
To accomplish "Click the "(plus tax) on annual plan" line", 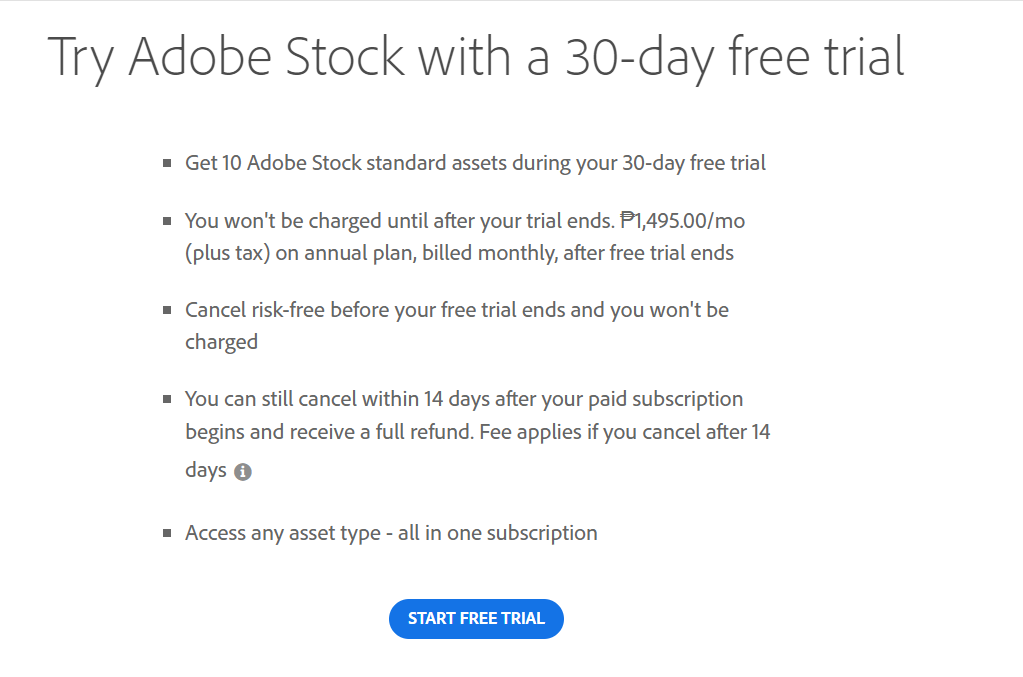I will click(459, 253).
